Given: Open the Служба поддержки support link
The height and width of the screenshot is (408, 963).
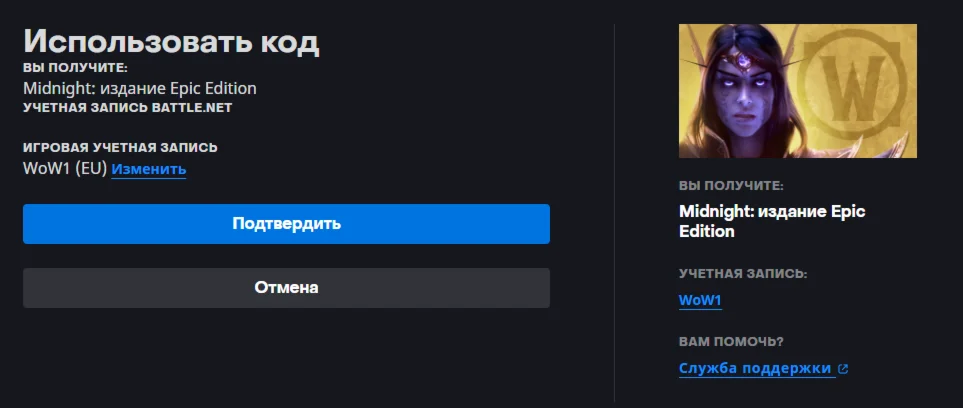Looking at the screenshot, I should pyautogui.click(x=755, y=368).
